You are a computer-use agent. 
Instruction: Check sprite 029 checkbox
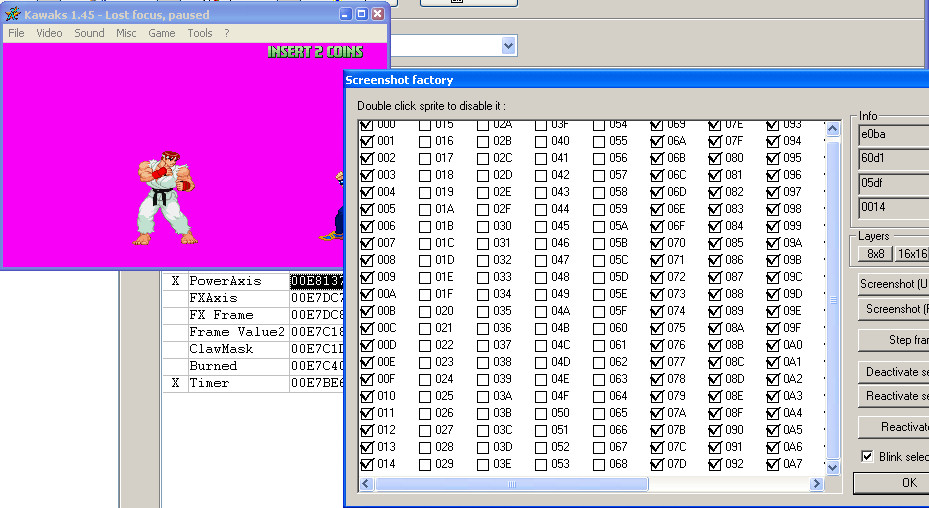tap(425, 464)
